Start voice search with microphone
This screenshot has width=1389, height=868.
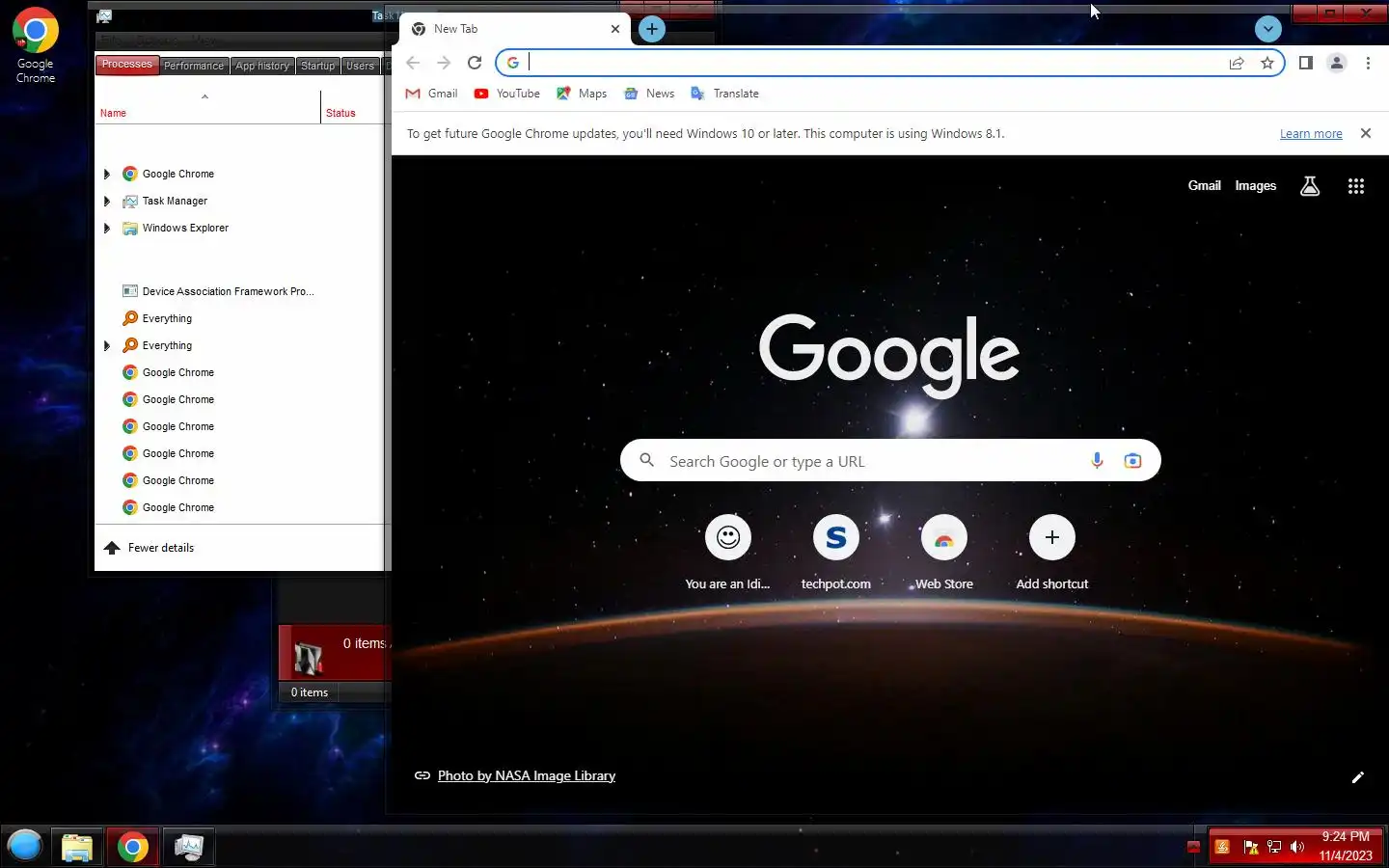tap(1097, 461)
